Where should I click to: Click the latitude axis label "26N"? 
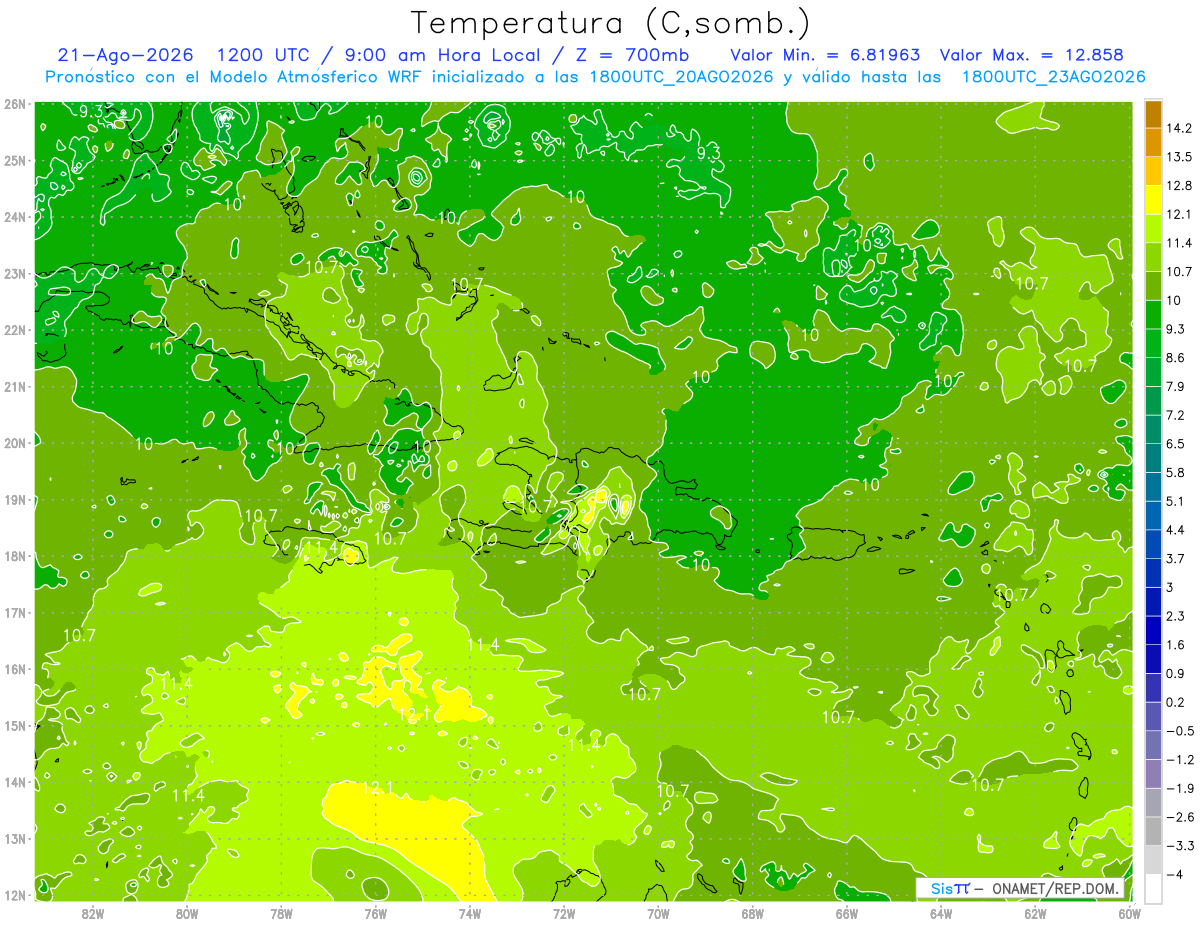(x=15, y=104)
